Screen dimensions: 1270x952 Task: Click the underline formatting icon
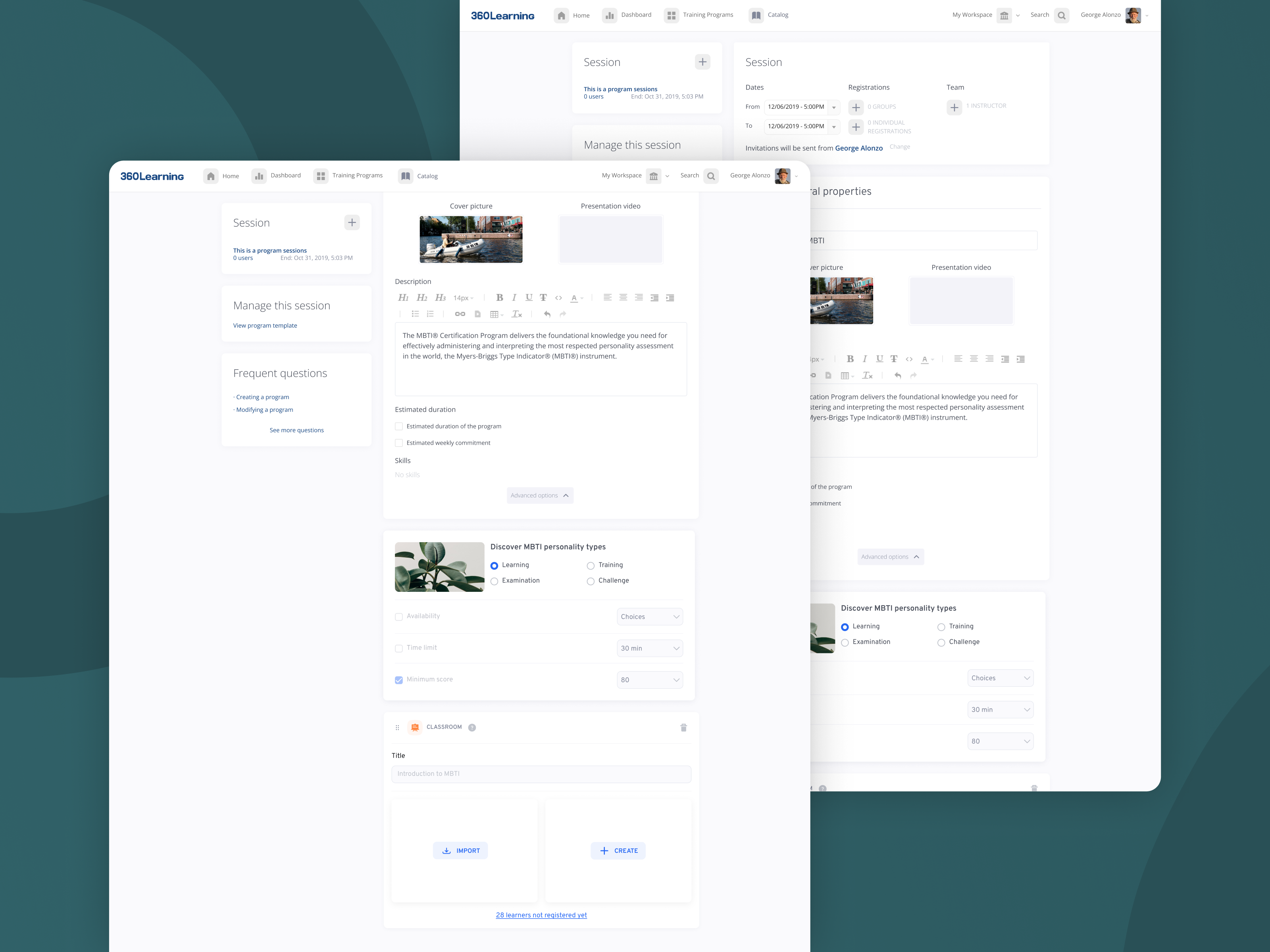[x=529, y=297]
